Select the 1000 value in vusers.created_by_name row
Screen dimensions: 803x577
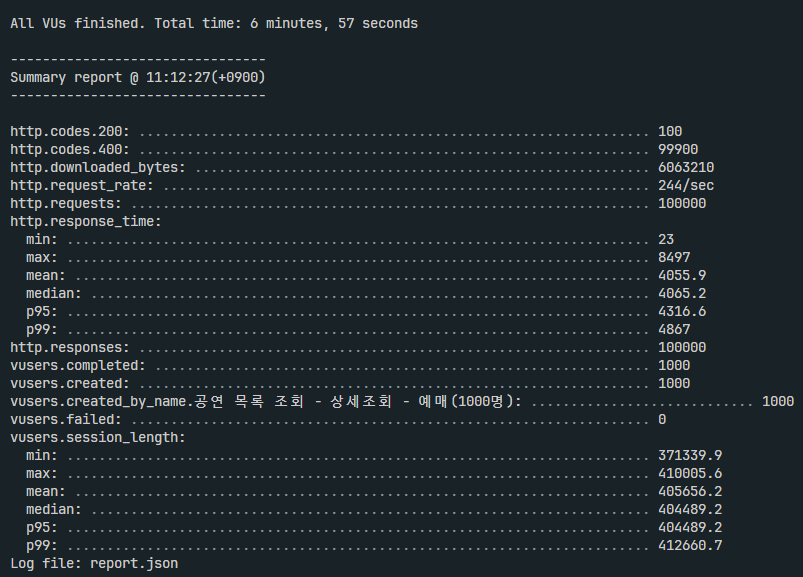pos(778,401)
